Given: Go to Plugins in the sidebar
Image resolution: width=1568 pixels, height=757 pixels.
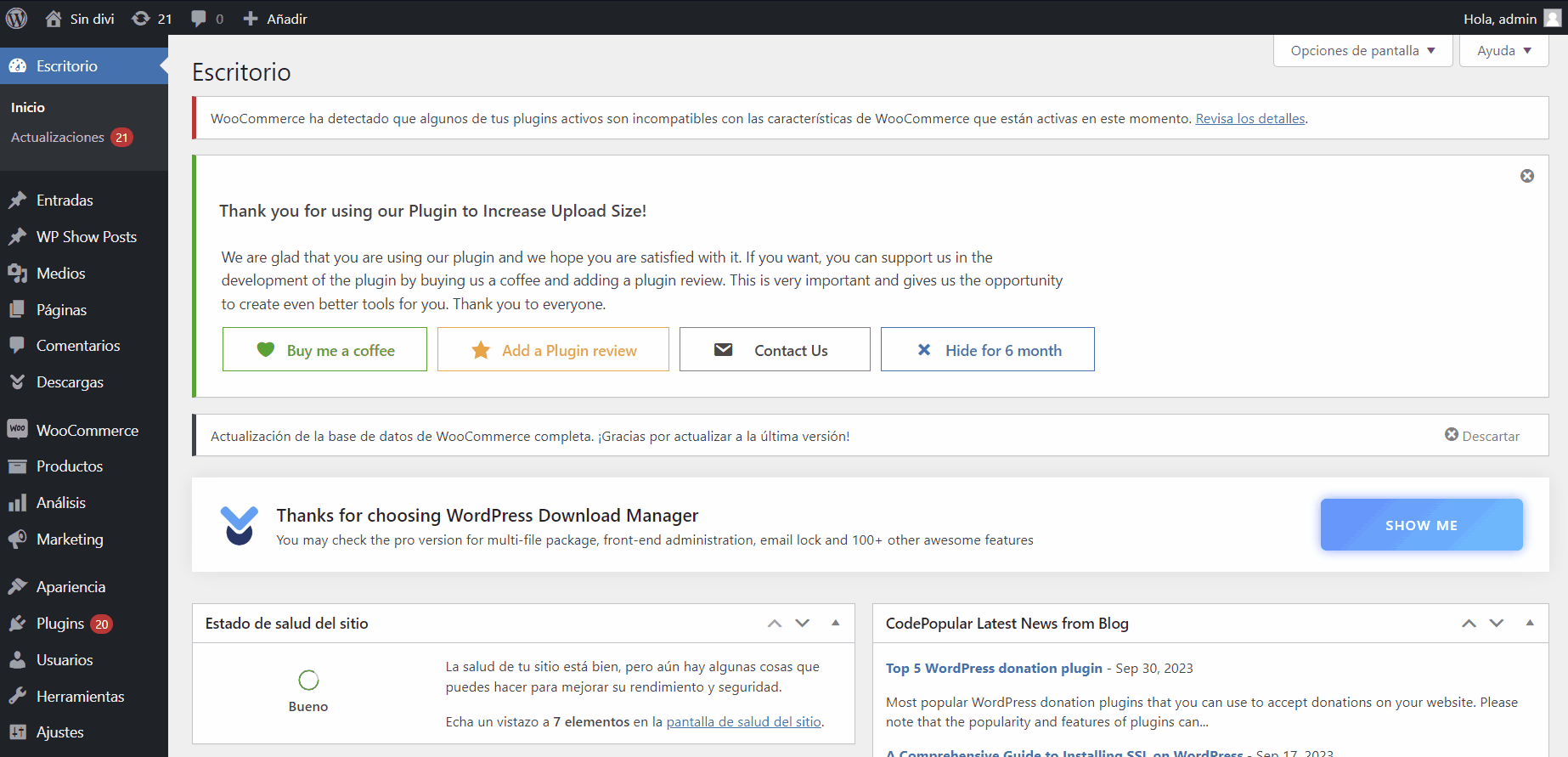Looking at the screenshot, I should (60, 624).
